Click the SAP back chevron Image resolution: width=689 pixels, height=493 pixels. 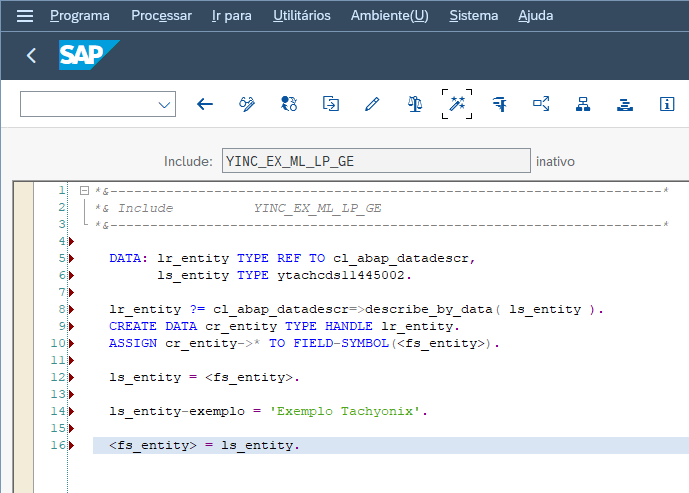[31, 55]
